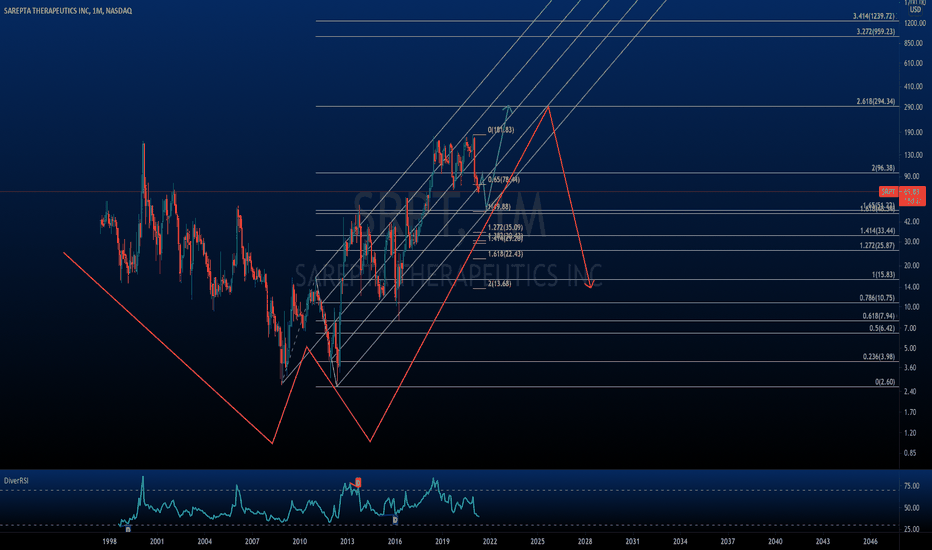Select the divergence marker near 2016 on DiverRSI
The width and height of the screenshot is (932, 550).
click(395, 520)
